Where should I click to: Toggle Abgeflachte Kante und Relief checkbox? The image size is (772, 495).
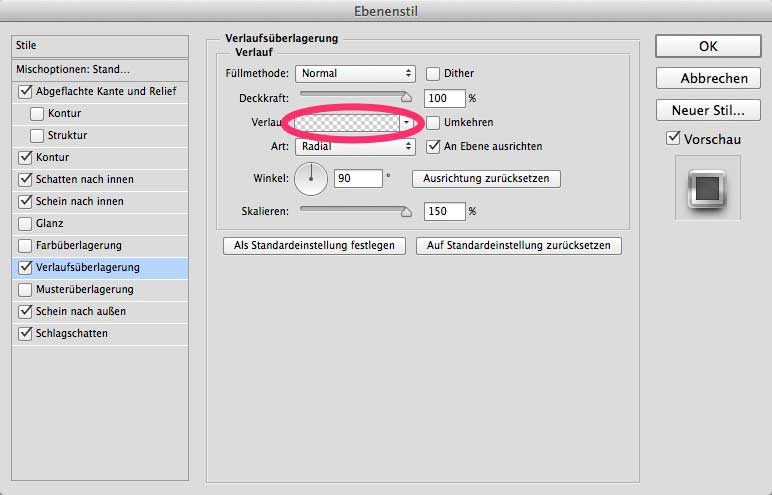25,92
